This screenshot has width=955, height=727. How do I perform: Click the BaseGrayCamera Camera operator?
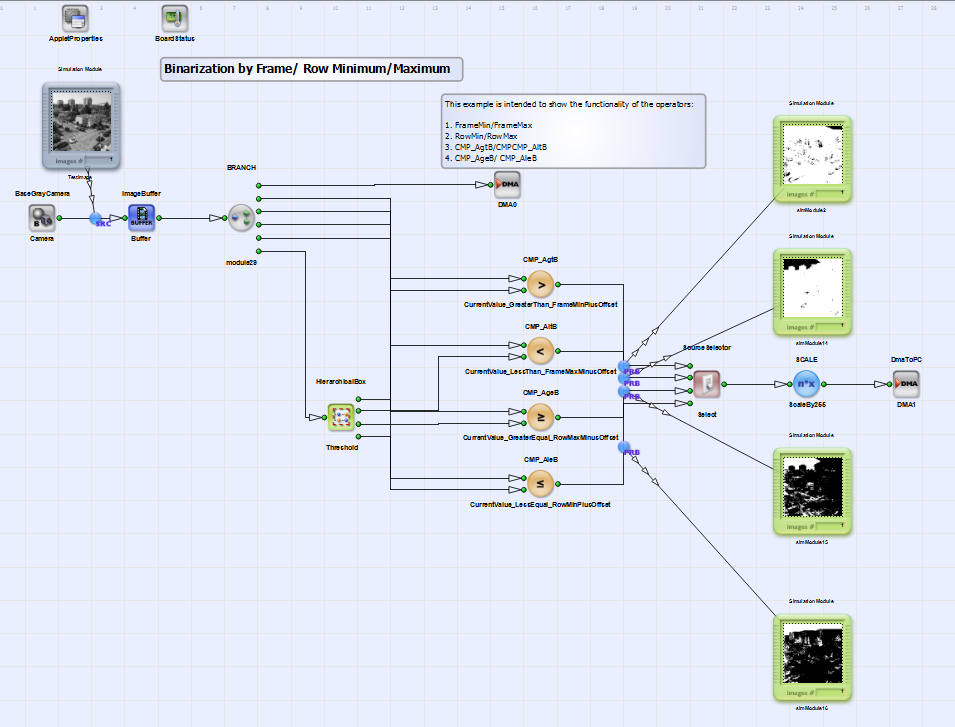tap(41, 218)
